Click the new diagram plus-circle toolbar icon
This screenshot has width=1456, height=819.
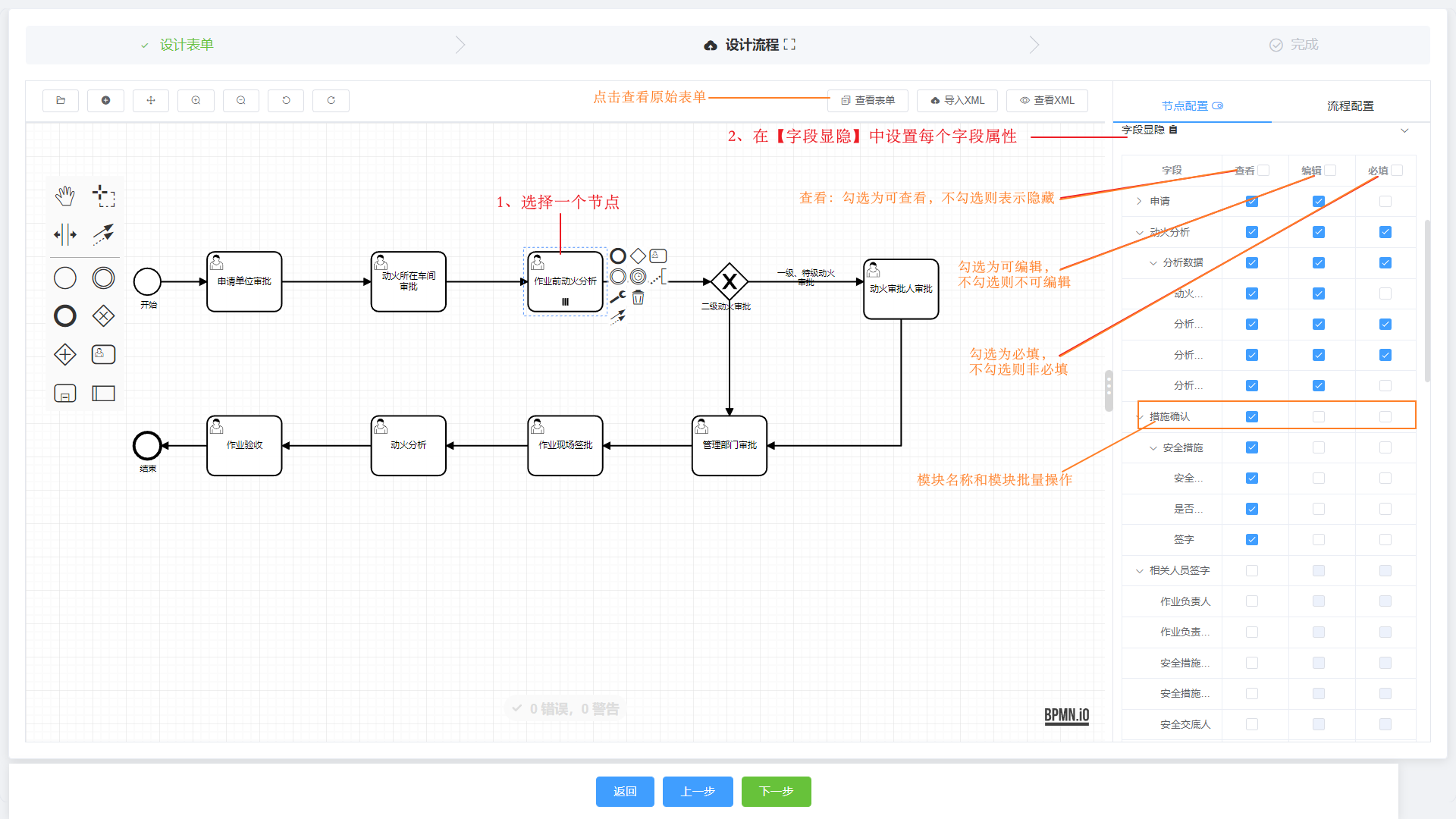(x=105, y=100)
